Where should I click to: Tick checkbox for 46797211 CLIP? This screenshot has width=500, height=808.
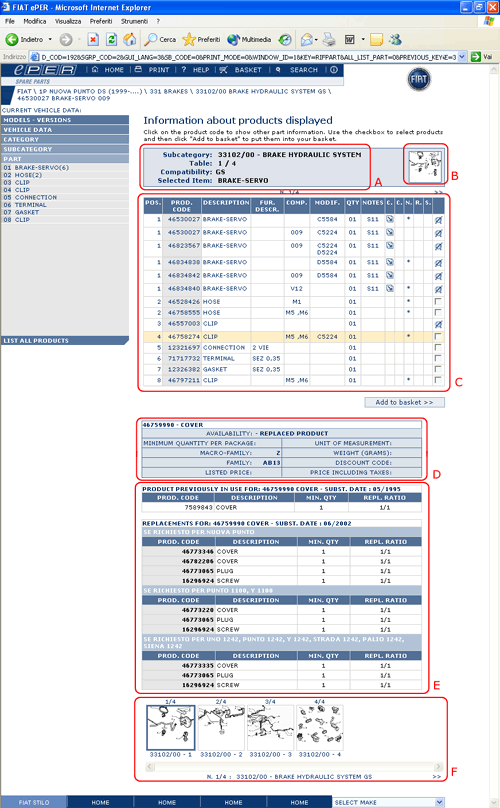438,380
